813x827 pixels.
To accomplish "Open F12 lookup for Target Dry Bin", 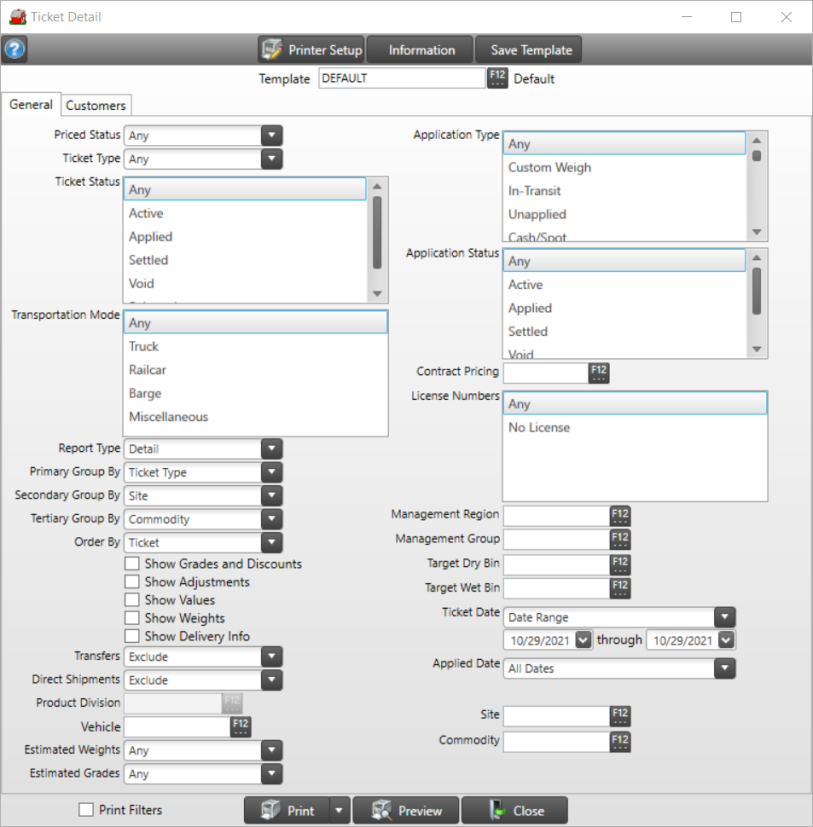I will (620, 564).
